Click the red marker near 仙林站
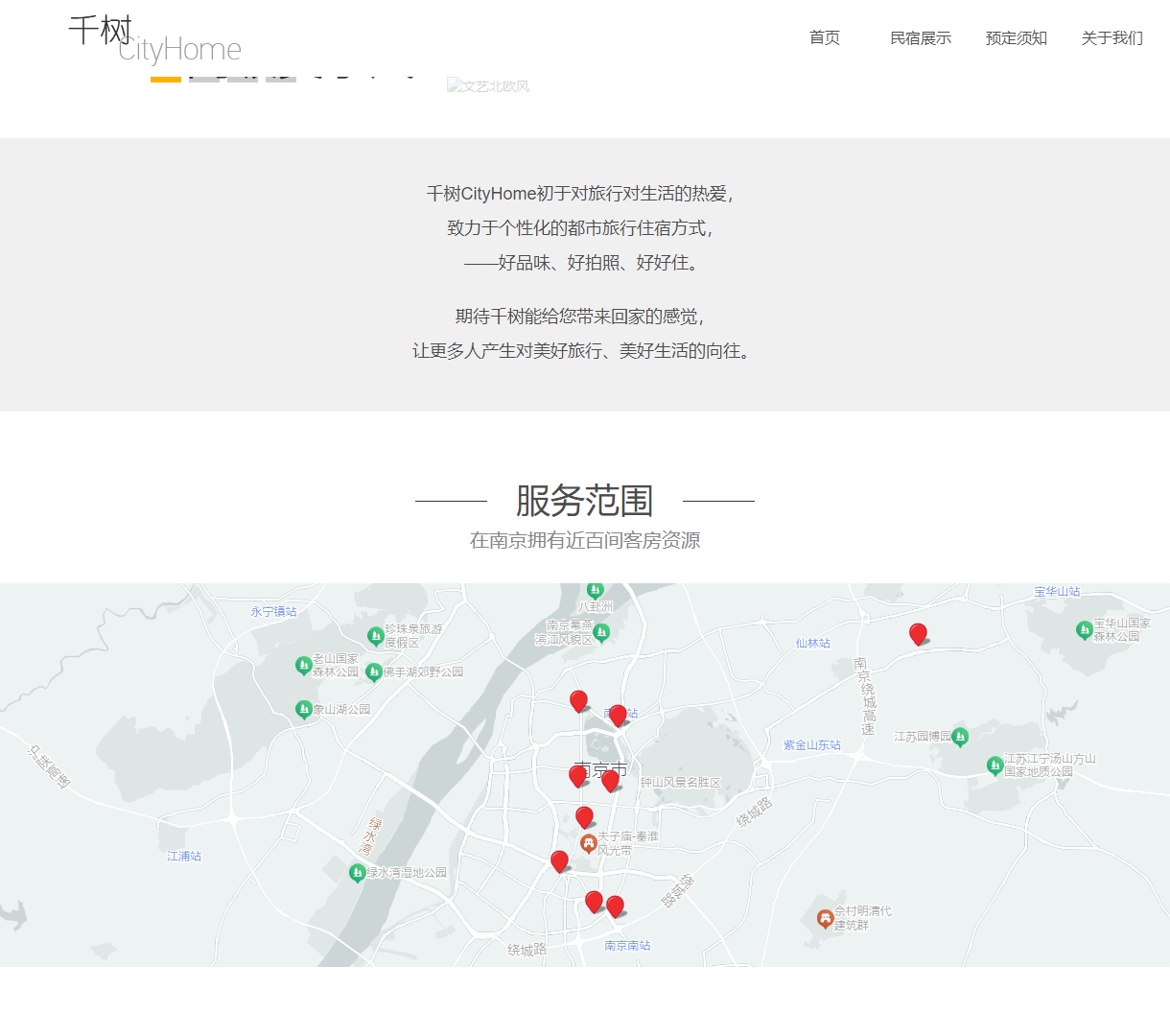1170x1036 pixels. point(918,633)
